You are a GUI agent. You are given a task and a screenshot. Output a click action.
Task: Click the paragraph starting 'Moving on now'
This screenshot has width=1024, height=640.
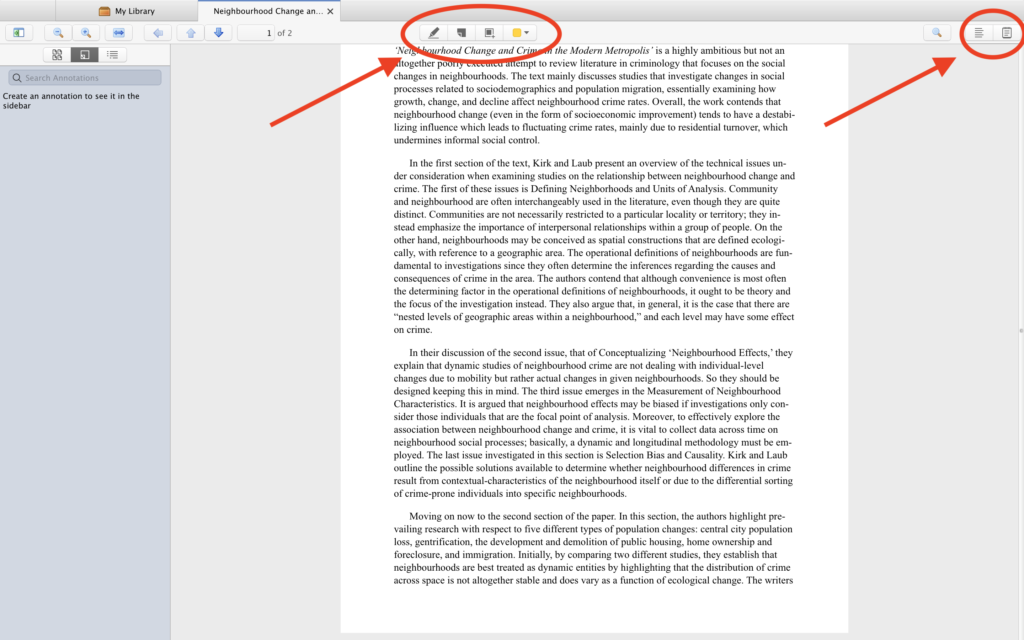[594, 548]
